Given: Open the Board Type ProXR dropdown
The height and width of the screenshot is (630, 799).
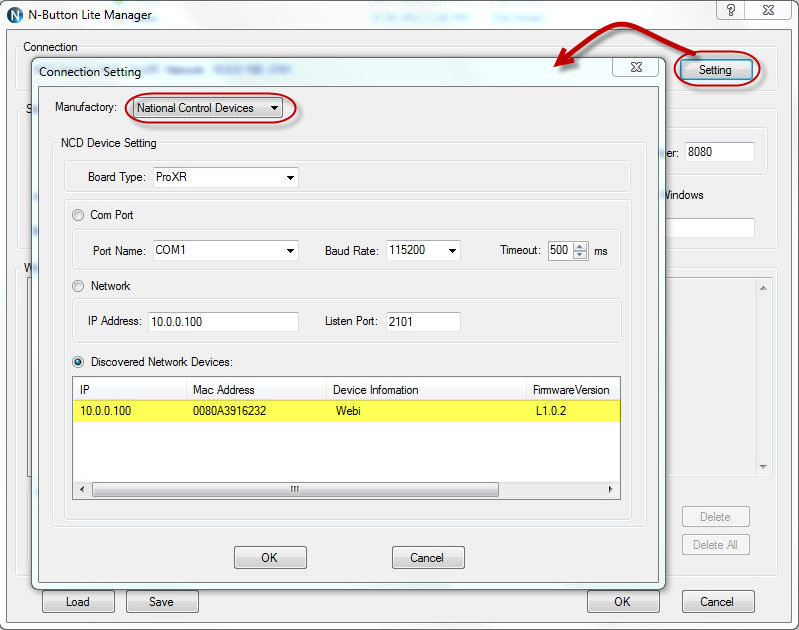Looking at the screenshot, I should (226, 177).
